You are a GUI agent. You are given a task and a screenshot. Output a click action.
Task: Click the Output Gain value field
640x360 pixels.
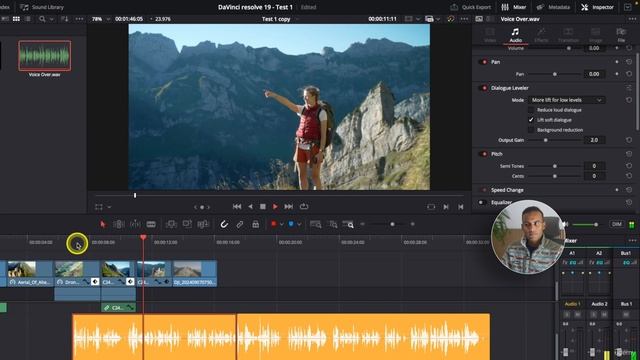(594, 140)
